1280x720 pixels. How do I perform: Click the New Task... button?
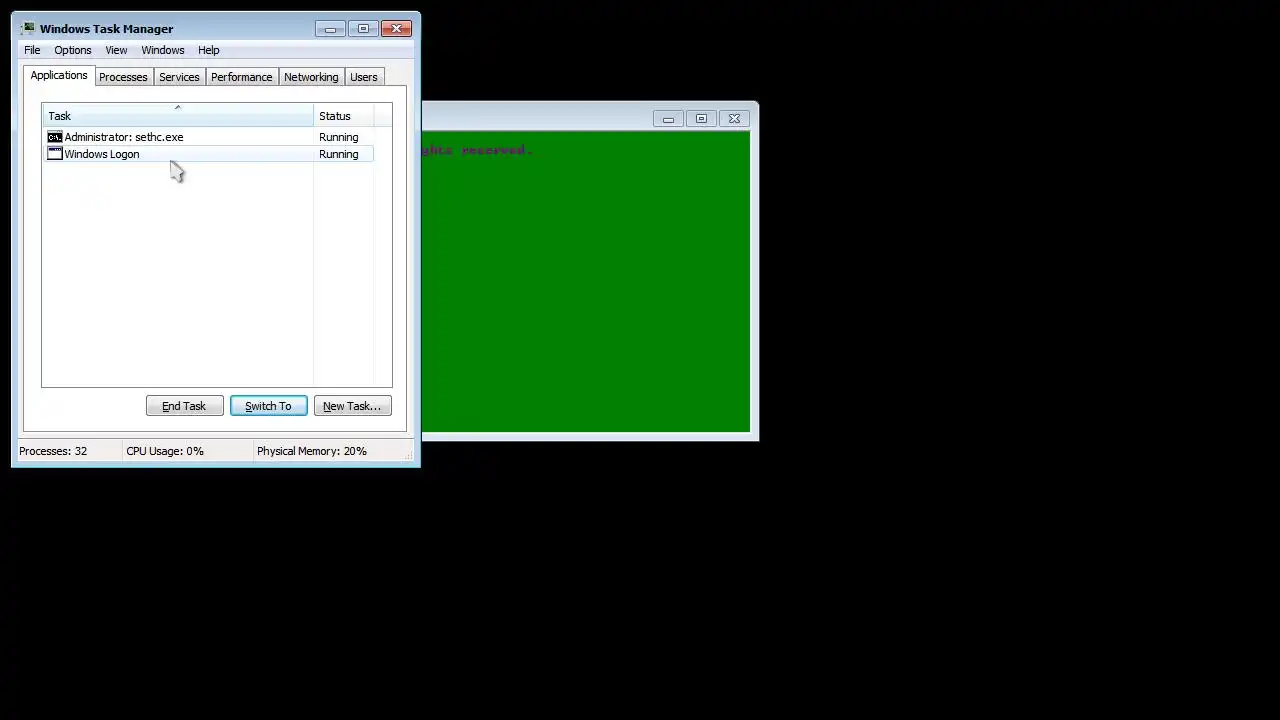(352, 406)
